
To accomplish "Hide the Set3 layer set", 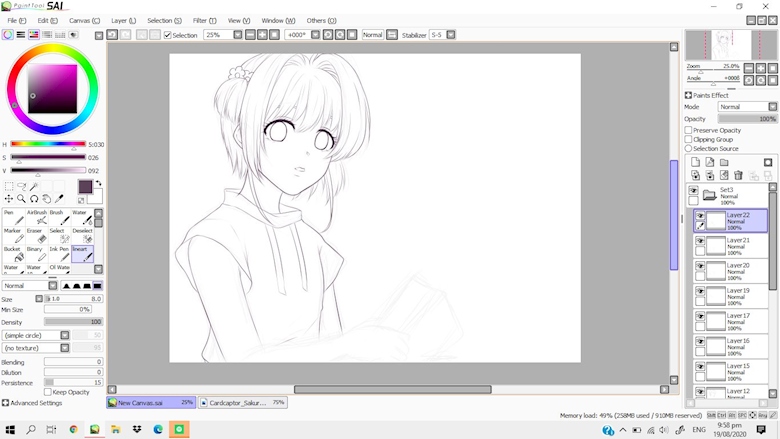I will pyautogui.click(x=693, y=190).
